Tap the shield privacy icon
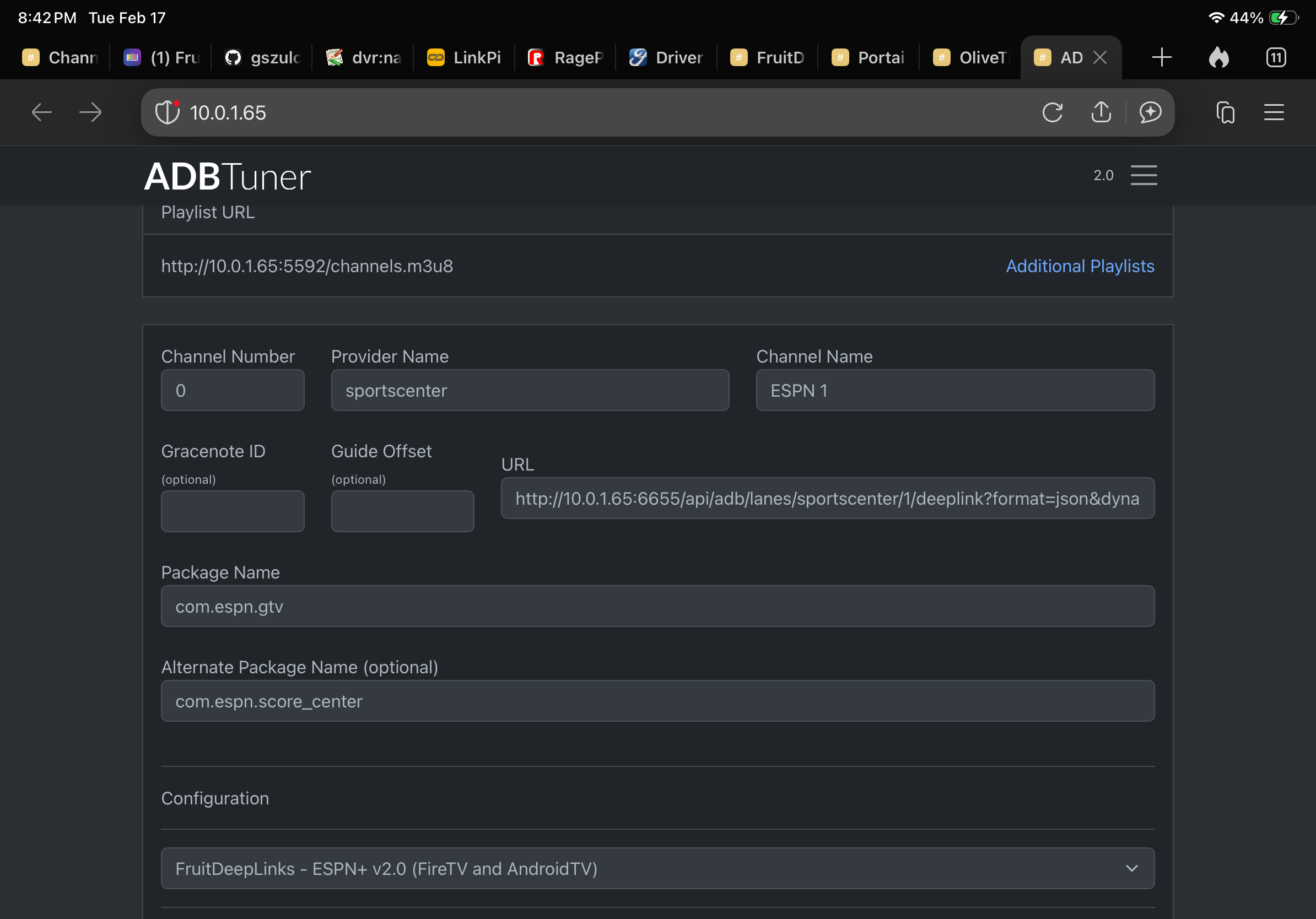The width and height of the screenshot is (1316, 919). click(168, 112)
